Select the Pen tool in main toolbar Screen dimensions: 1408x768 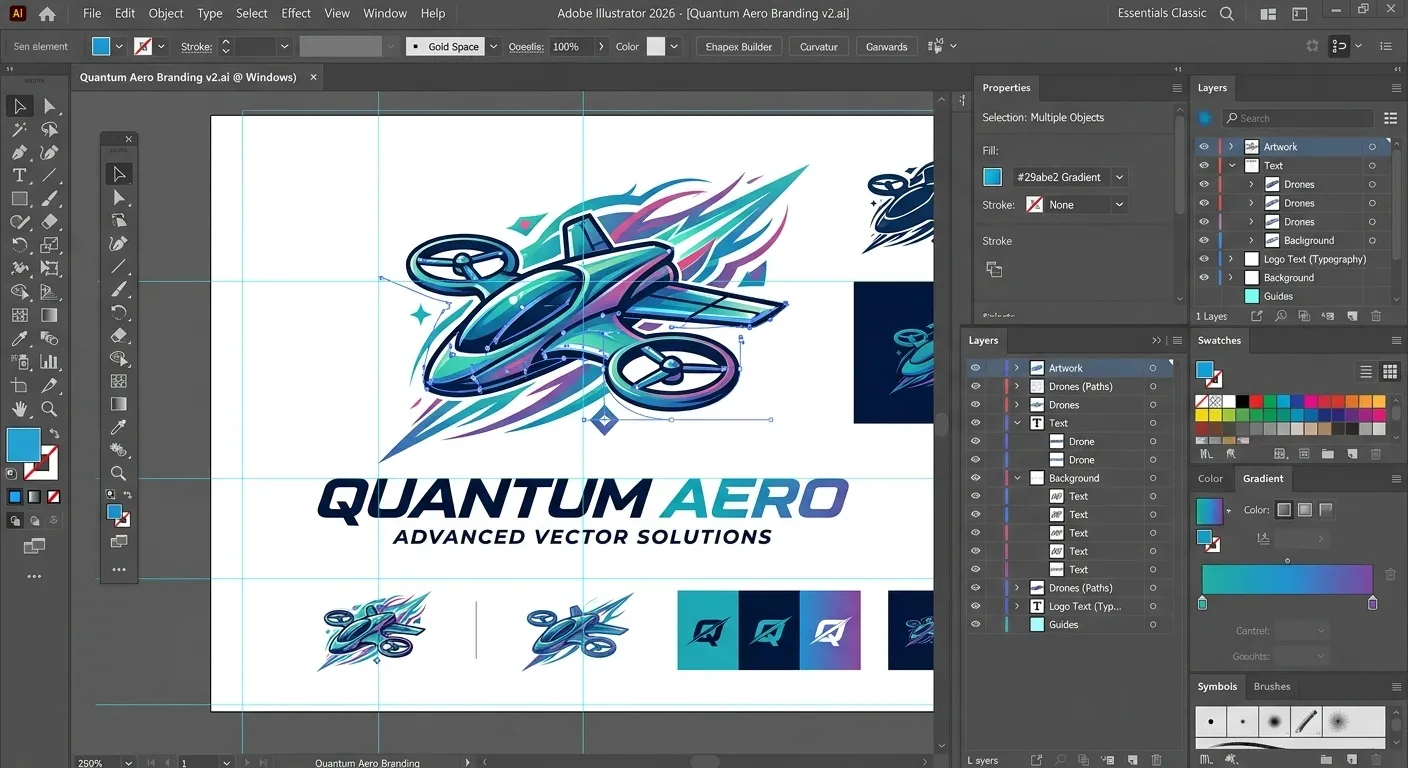[x=19, y=152]
